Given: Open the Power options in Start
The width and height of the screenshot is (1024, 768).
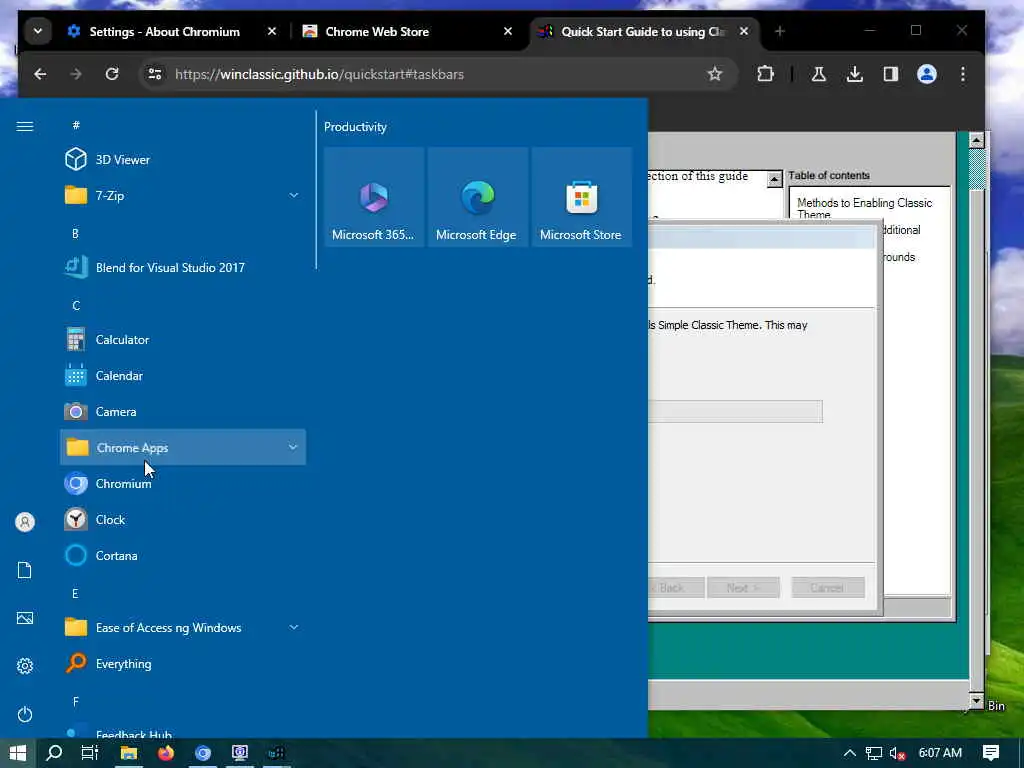Looking at the screenshot, I should (25, 714).
